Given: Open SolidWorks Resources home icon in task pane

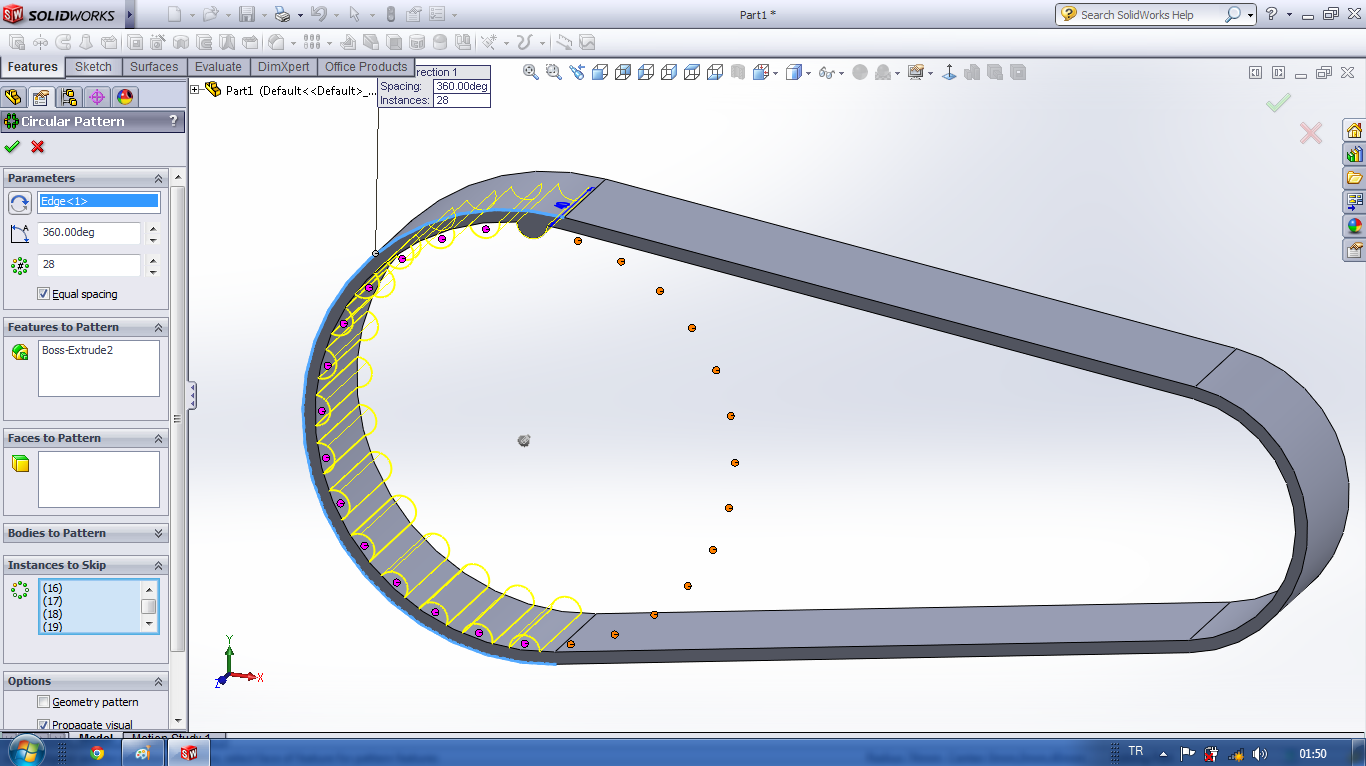Looking at the screenshot, I should pos(1354,131).
